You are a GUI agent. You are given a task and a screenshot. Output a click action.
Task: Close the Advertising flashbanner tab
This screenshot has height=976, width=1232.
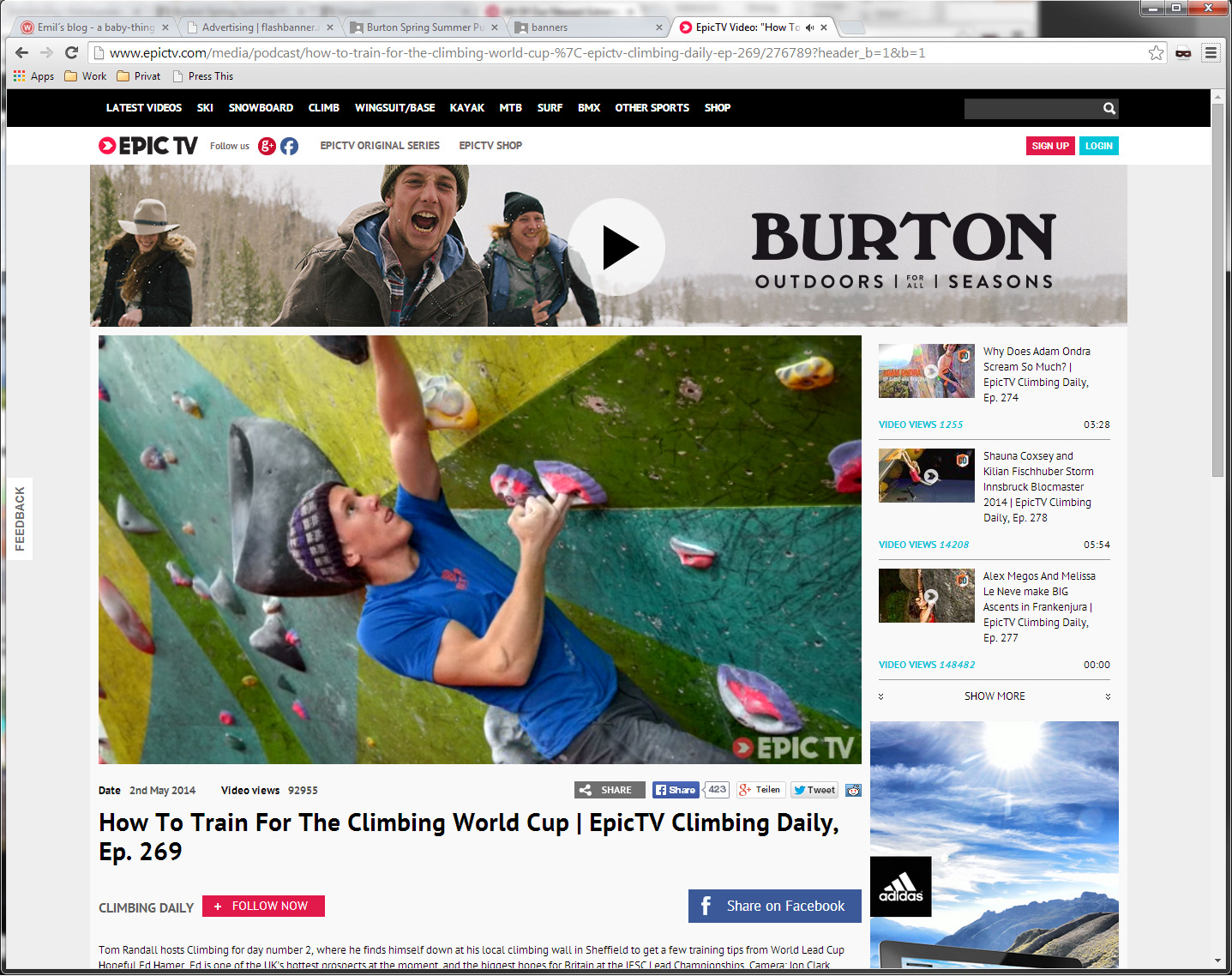click(x=330, y=27)
